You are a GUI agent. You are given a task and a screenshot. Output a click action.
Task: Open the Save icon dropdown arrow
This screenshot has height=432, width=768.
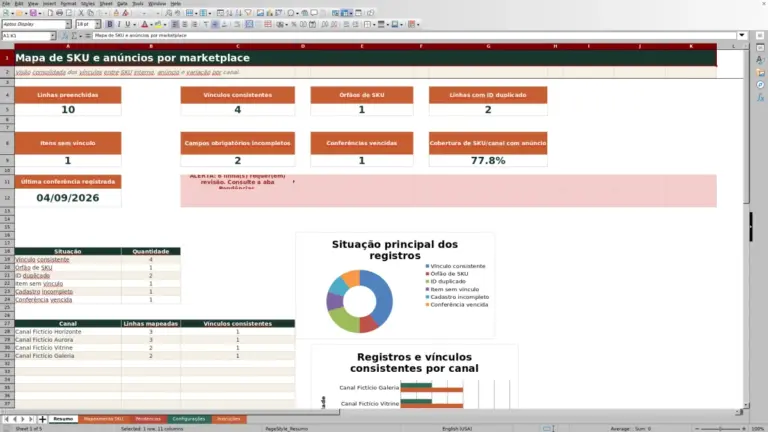[x=40, y=13]
